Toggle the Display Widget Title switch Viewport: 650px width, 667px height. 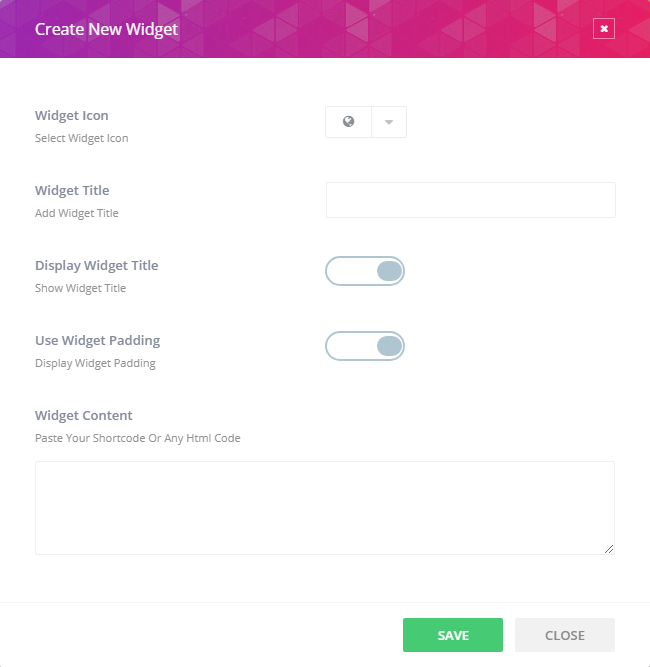(x=365, y=271)
